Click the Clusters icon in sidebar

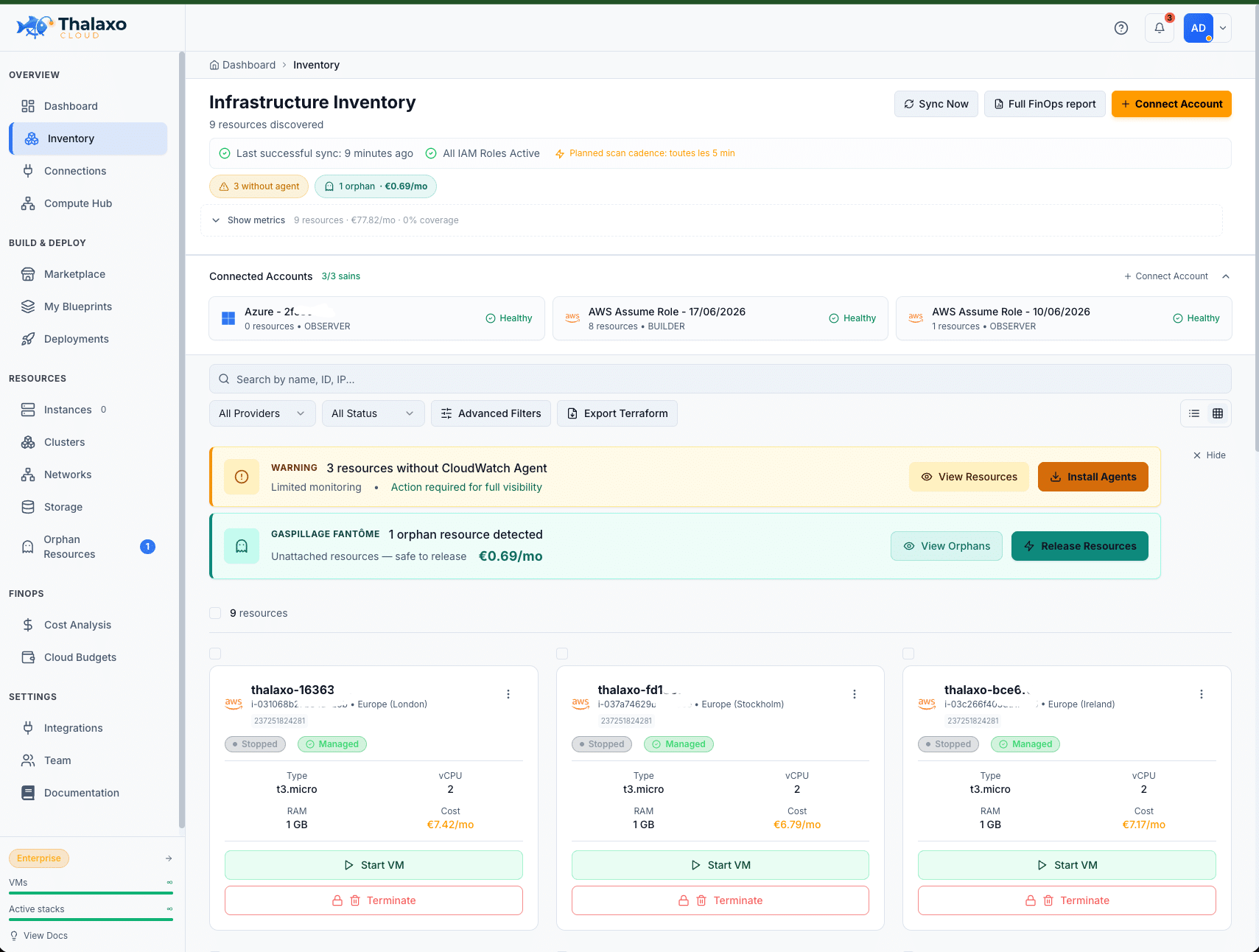[28, 442]
